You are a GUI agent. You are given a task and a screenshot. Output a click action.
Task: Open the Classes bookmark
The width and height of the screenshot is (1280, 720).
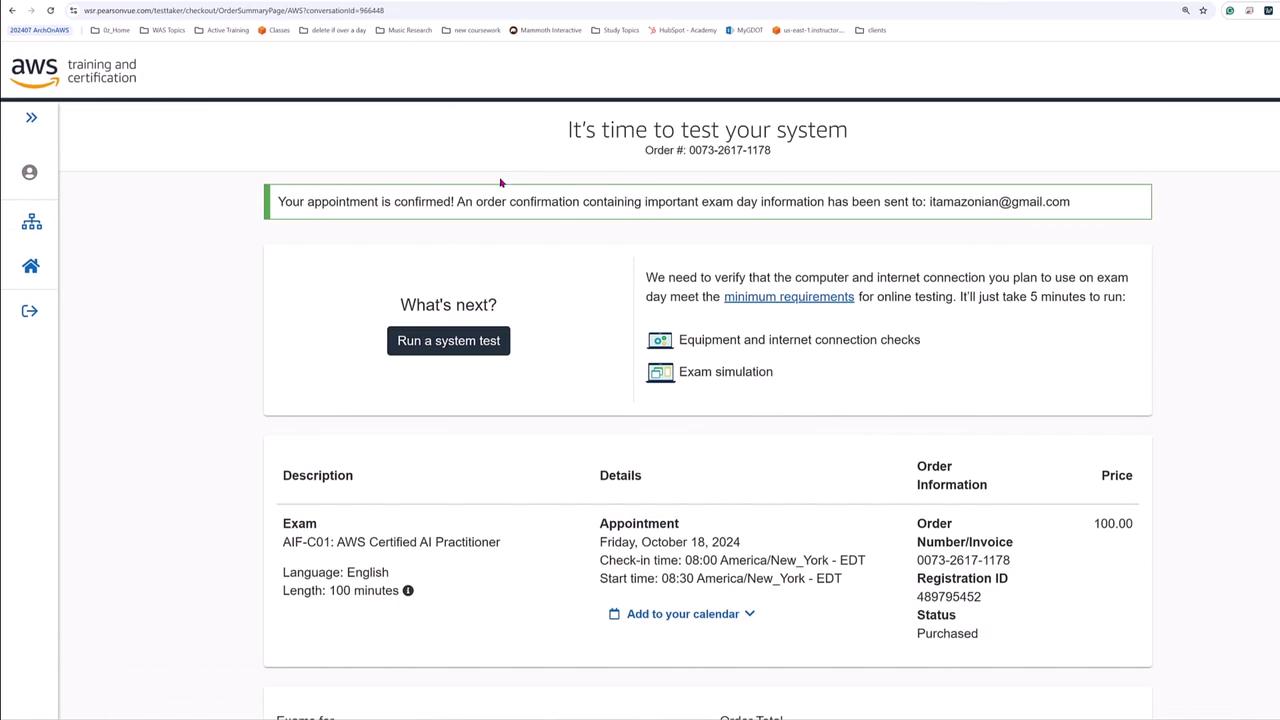274,30
